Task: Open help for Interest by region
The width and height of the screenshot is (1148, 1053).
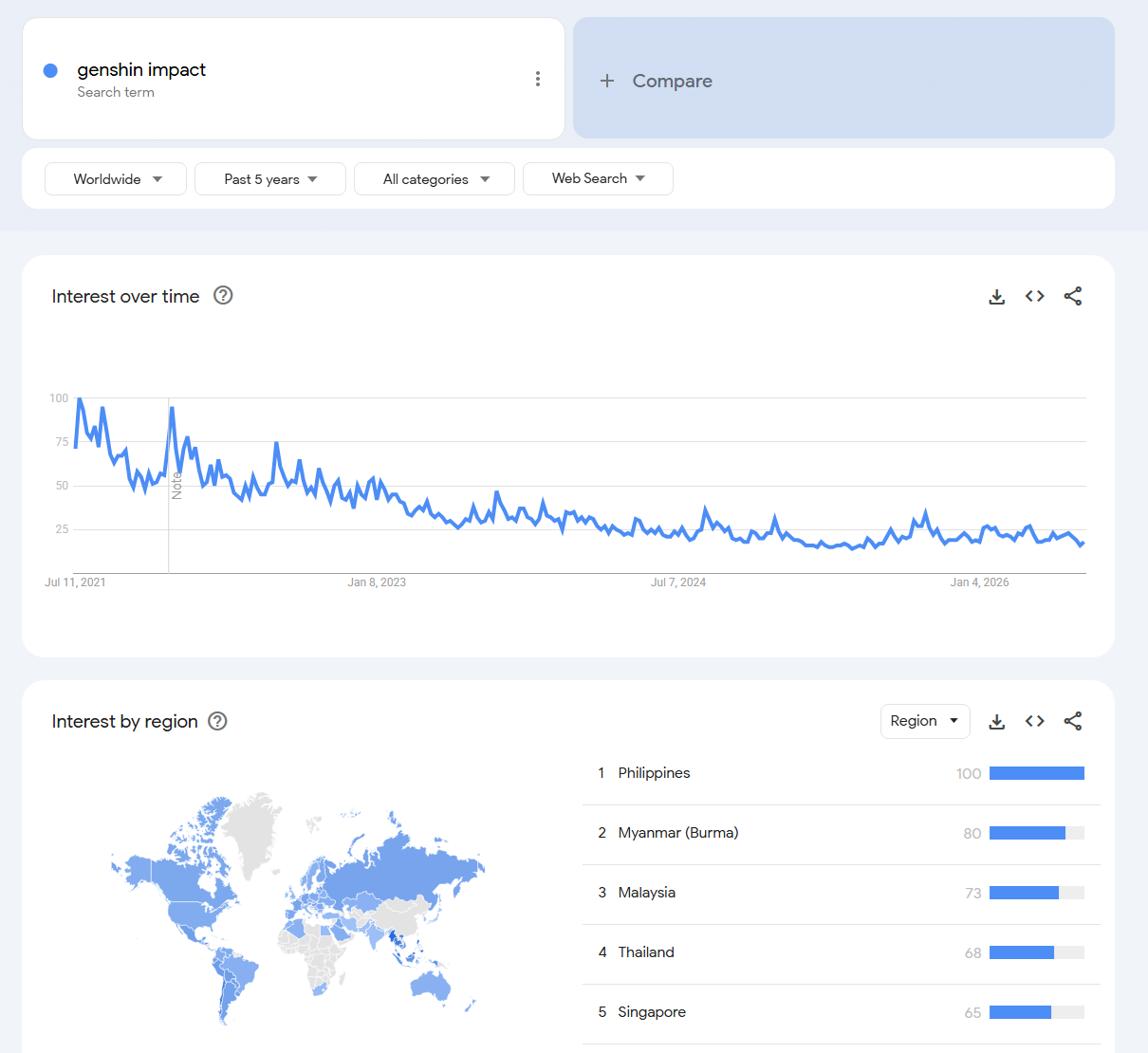Action: tap(217, 721)
